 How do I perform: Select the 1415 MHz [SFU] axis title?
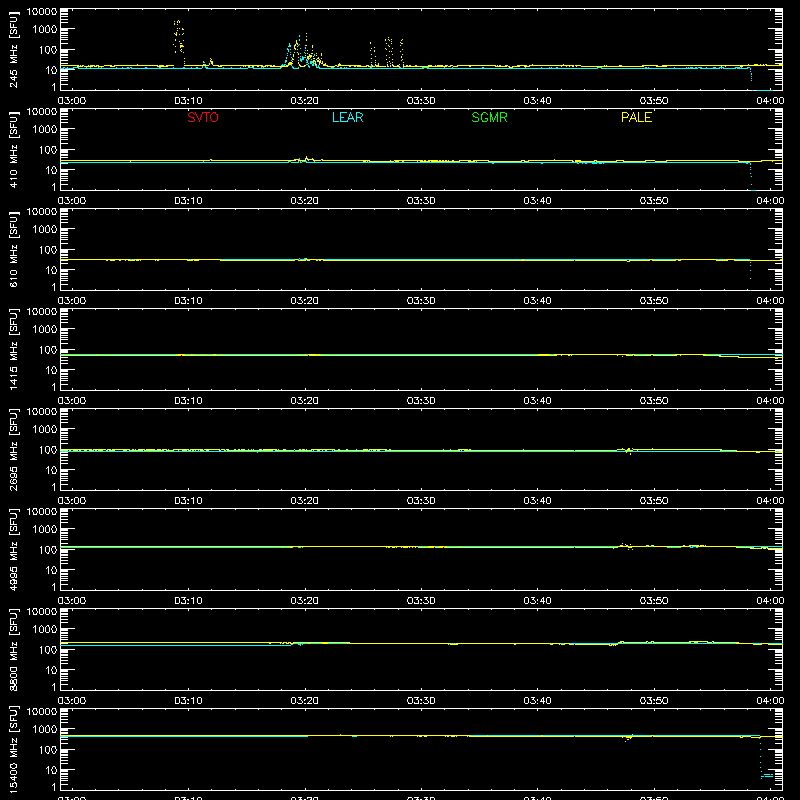pyautogui.click(x=13, y=349)
